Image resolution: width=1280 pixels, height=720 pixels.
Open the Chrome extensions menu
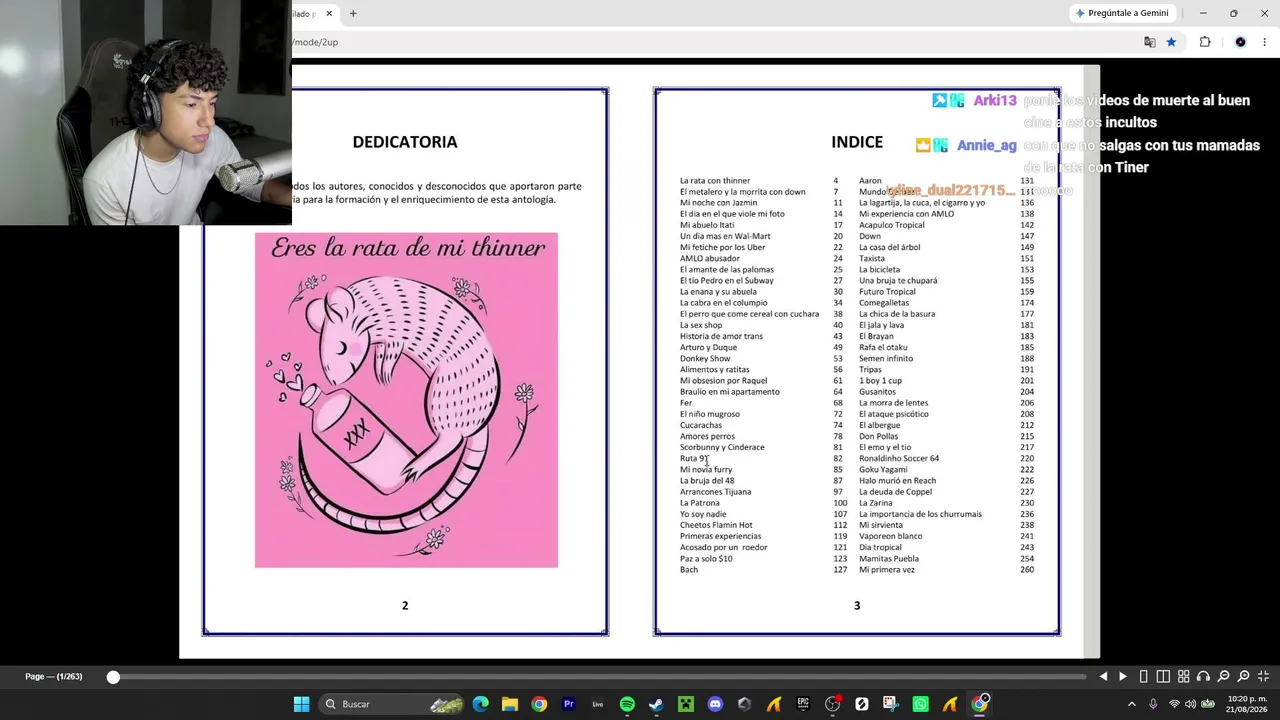click(1205, 42)
